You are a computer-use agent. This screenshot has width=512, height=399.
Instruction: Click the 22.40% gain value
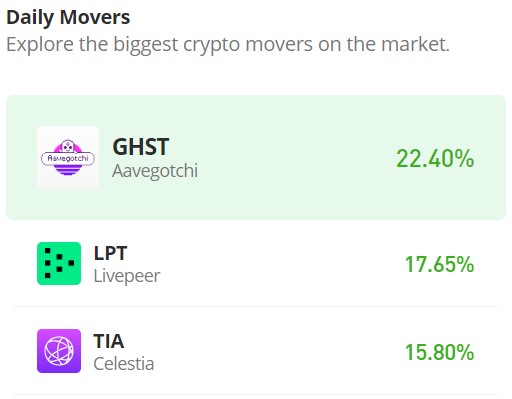[435, 158]
